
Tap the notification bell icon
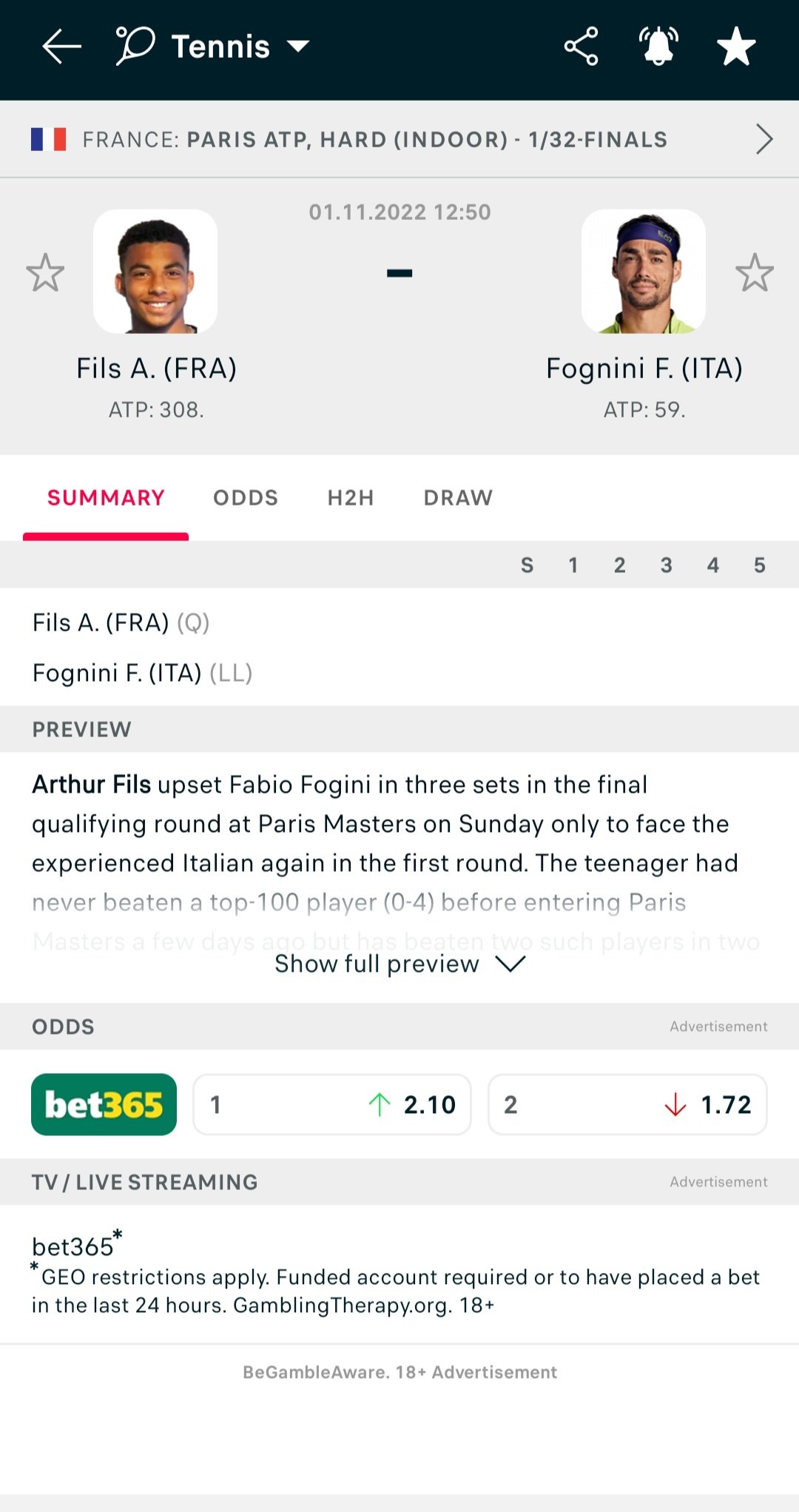pos(658,47)
